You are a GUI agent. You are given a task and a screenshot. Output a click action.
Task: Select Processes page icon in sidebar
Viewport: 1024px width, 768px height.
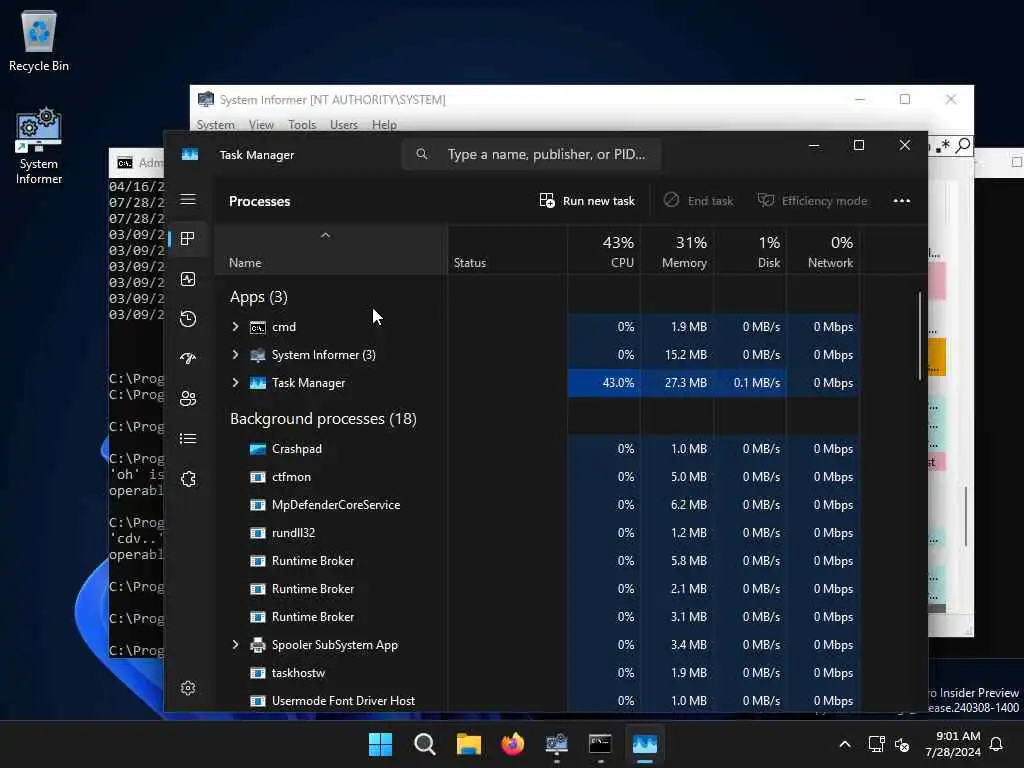188,239
